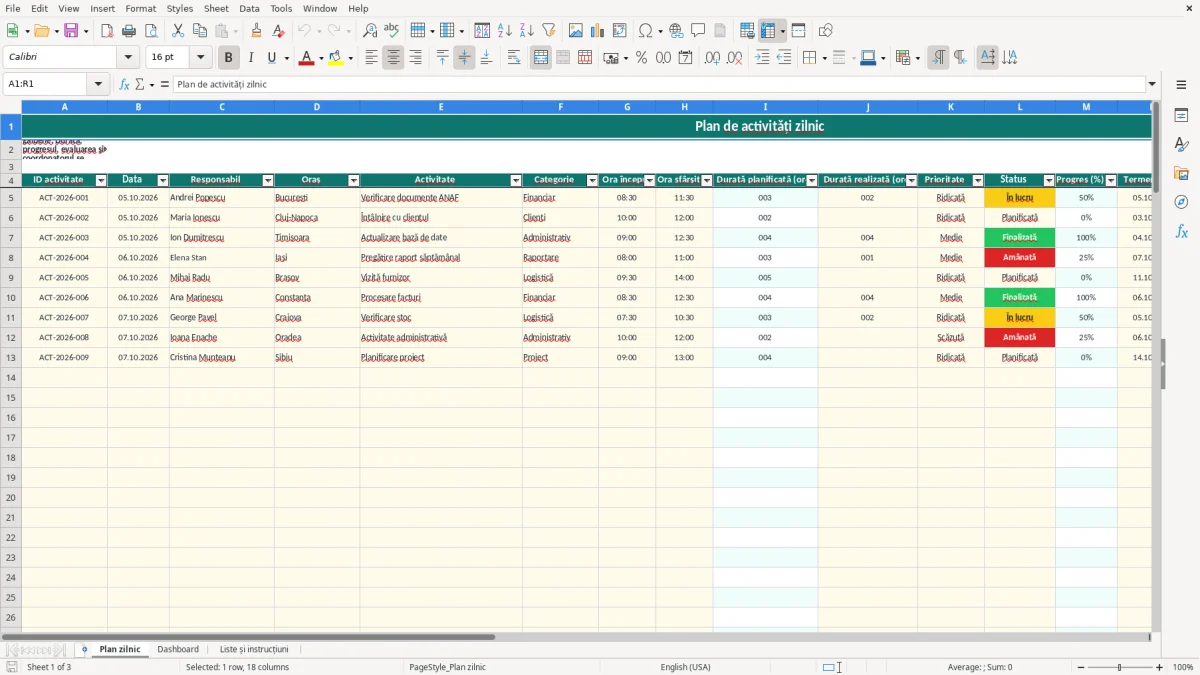The image size is (1200, 675).
Task: Open Find and Replace icon
Action: 370,31
